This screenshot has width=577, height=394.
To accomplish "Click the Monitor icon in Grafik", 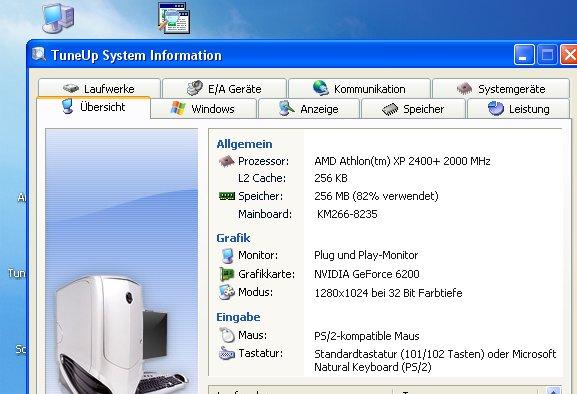I will (227, 255).
